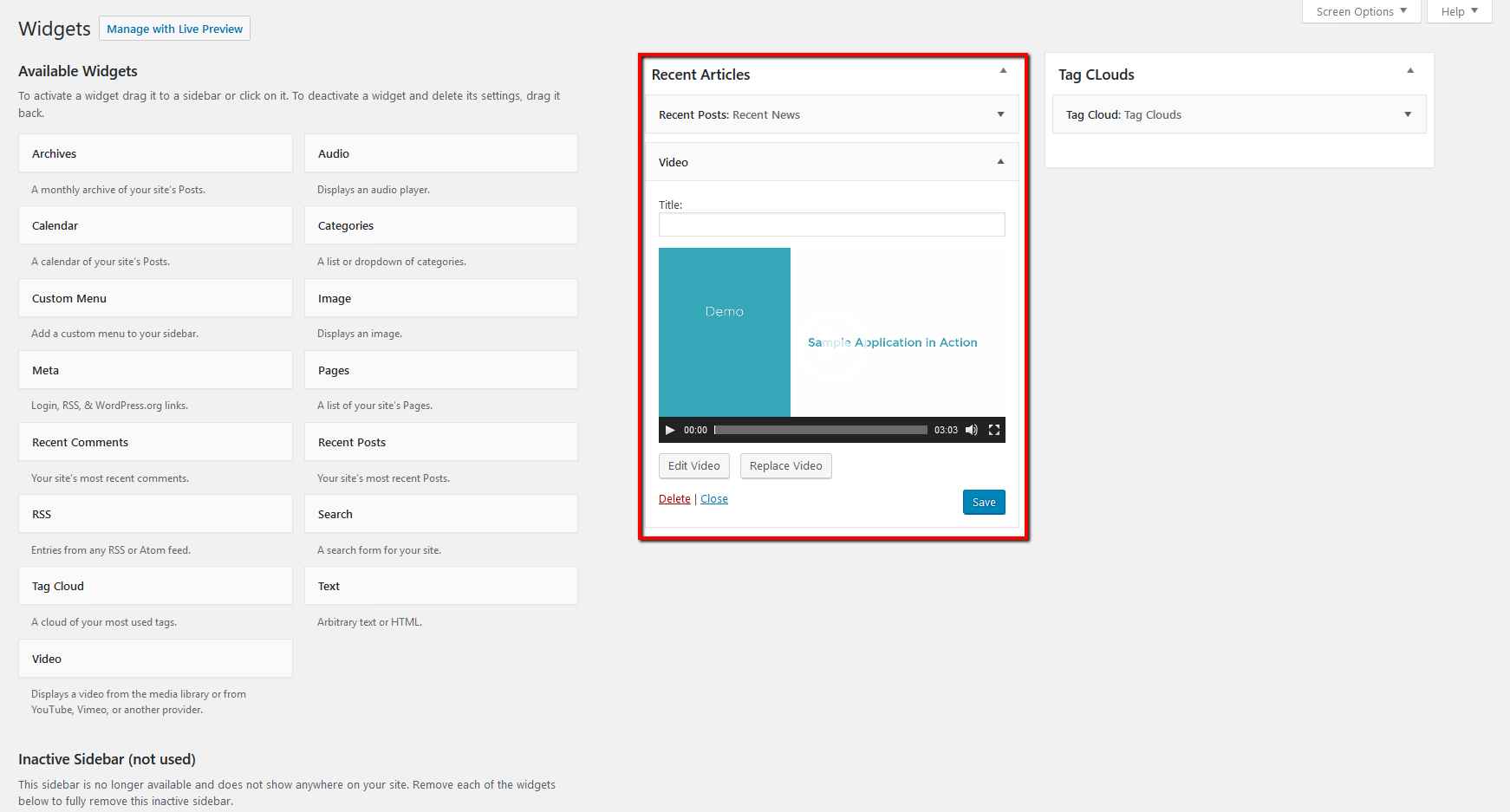This screenshot has width=1510, height=812.
Task: Enter fullscreen for the video player
Action: pyautogui.click(x=994, y=430)
